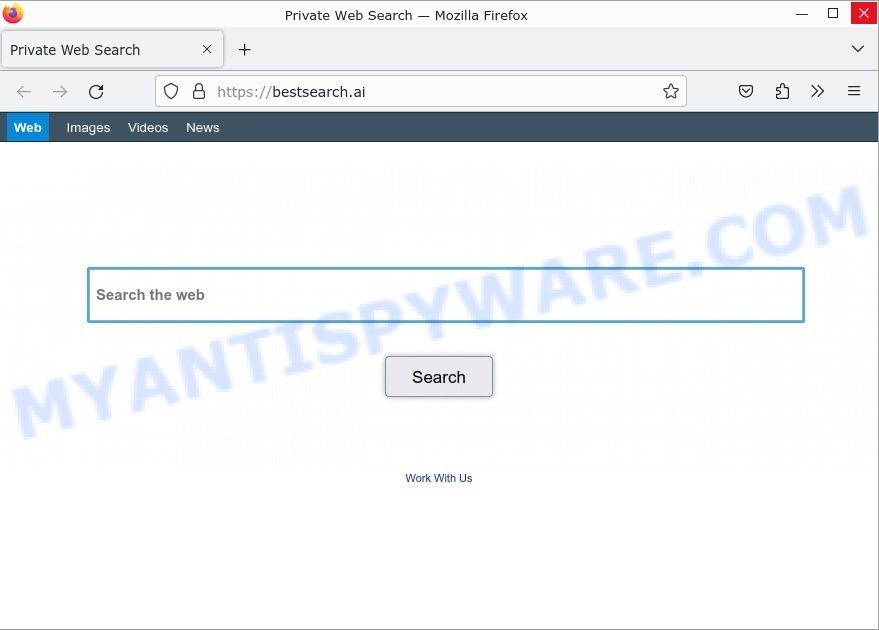
Task: Open Firefox application hamburger menu
Action: point(853,91)
